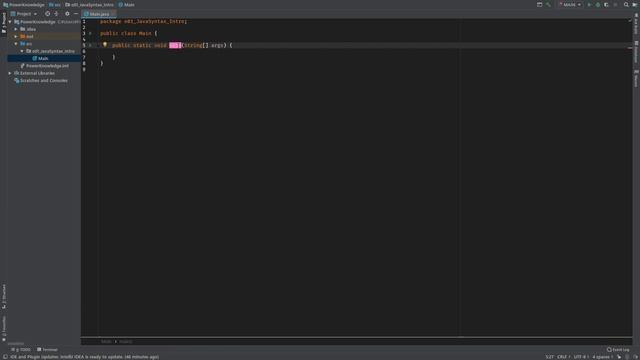Open the Terminal tool window
640x360 pixels.
(x=47, y=349)
